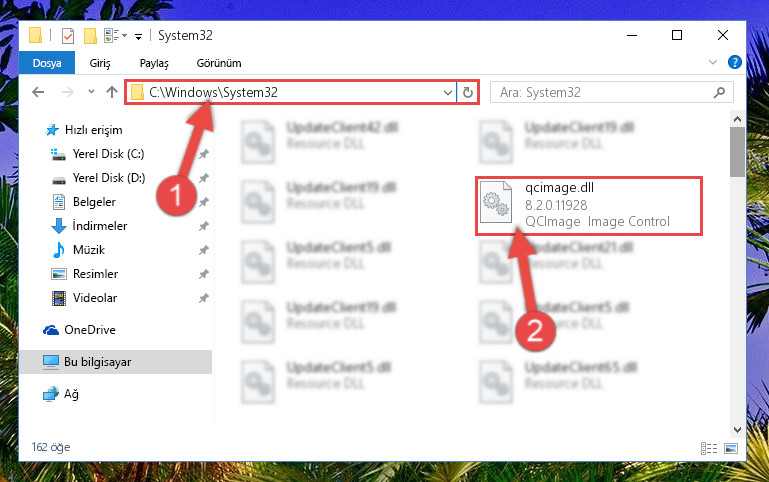The image size is (769, 482).
Task: Open recent locations dropdown arrow
Action: pyautogui.click(x=91, y=92)
